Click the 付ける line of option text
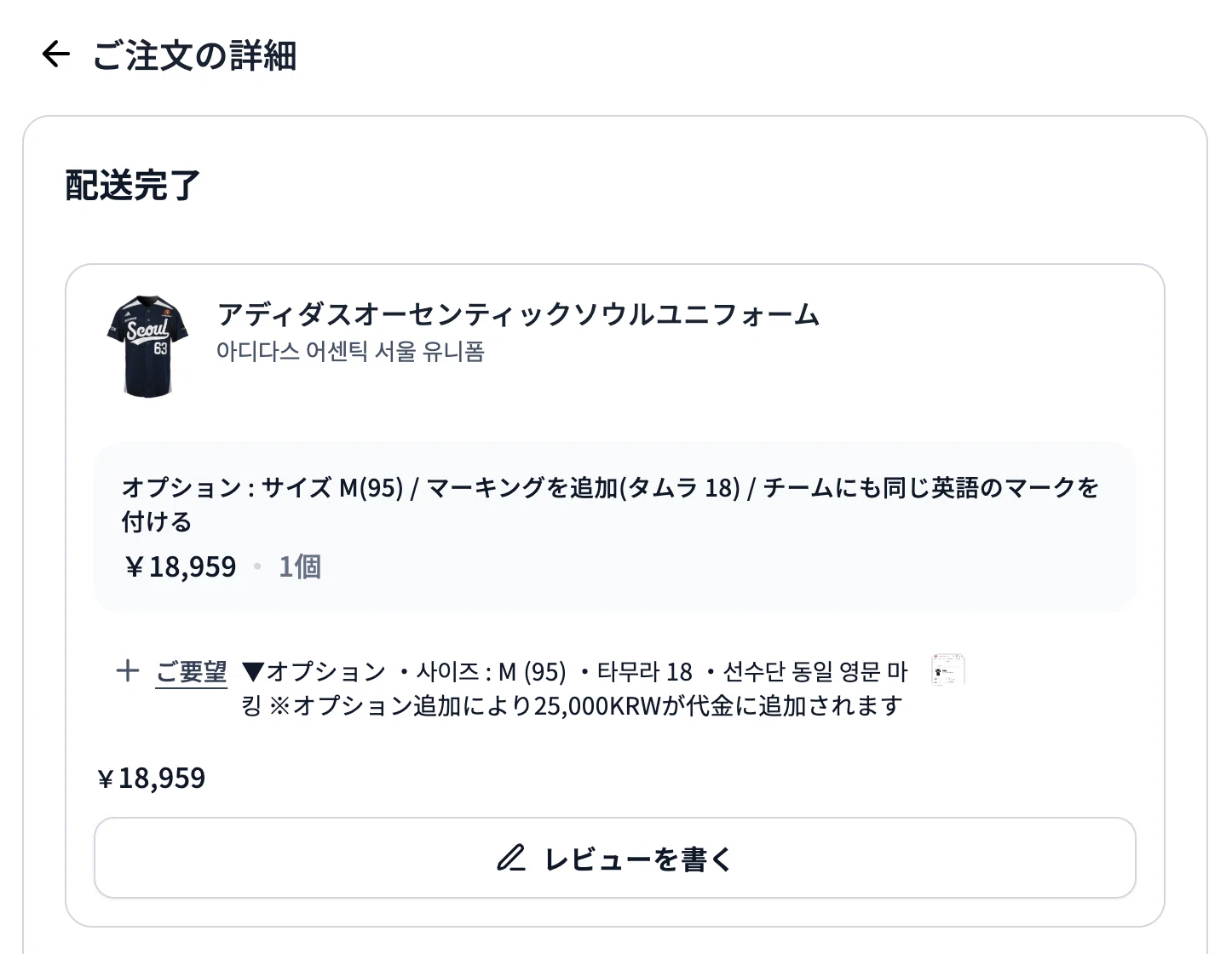1232x954 pixels. pos(157,521)
